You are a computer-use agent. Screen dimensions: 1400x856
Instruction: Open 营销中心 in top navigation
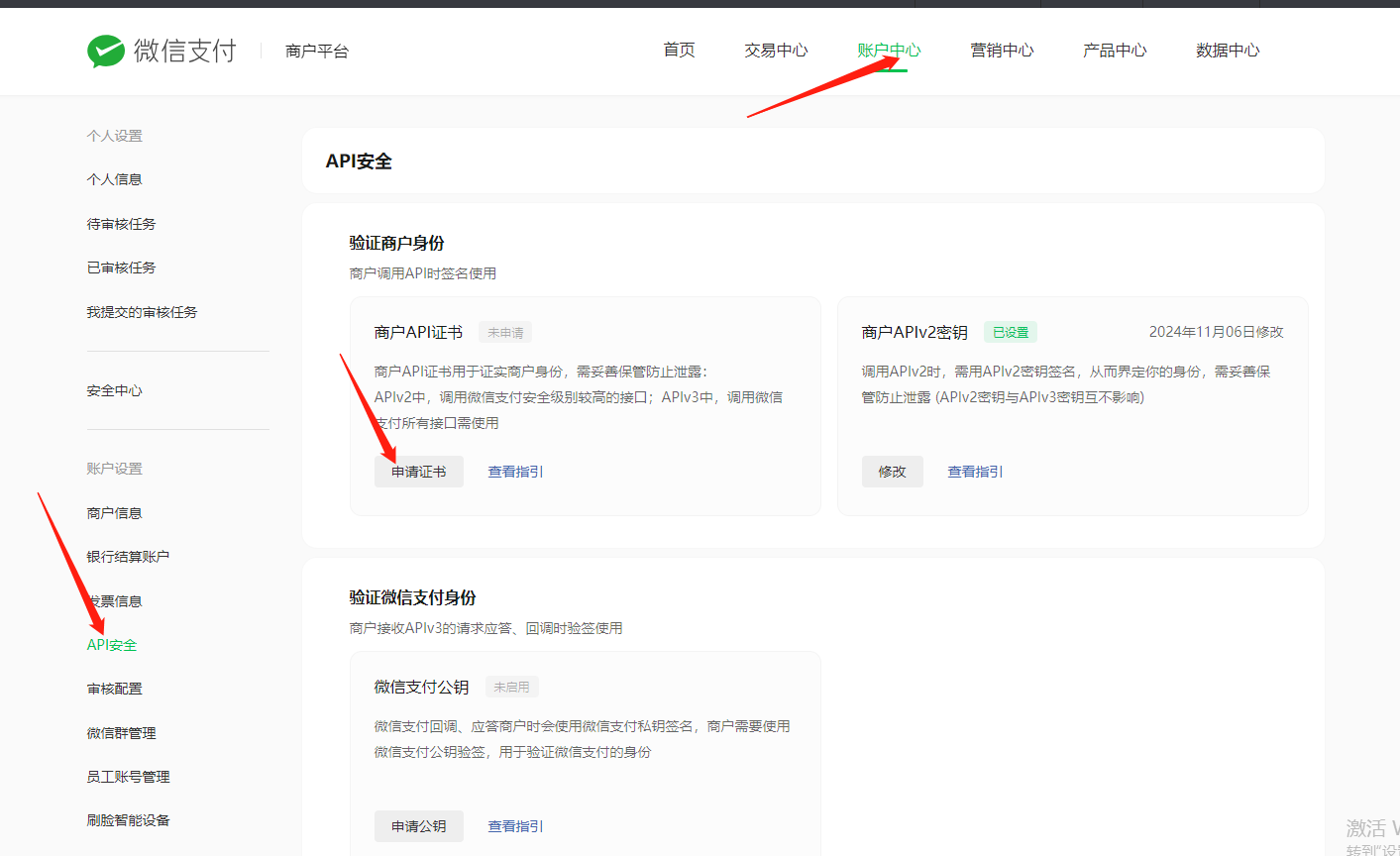click(x=1002, y=51)
